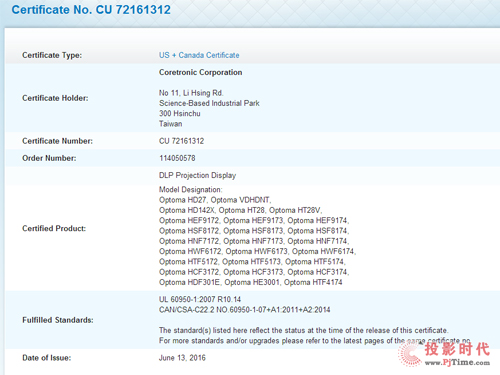Select the line starting with Optoma HSF8172
500x375 pixels.
click(254, 231)
